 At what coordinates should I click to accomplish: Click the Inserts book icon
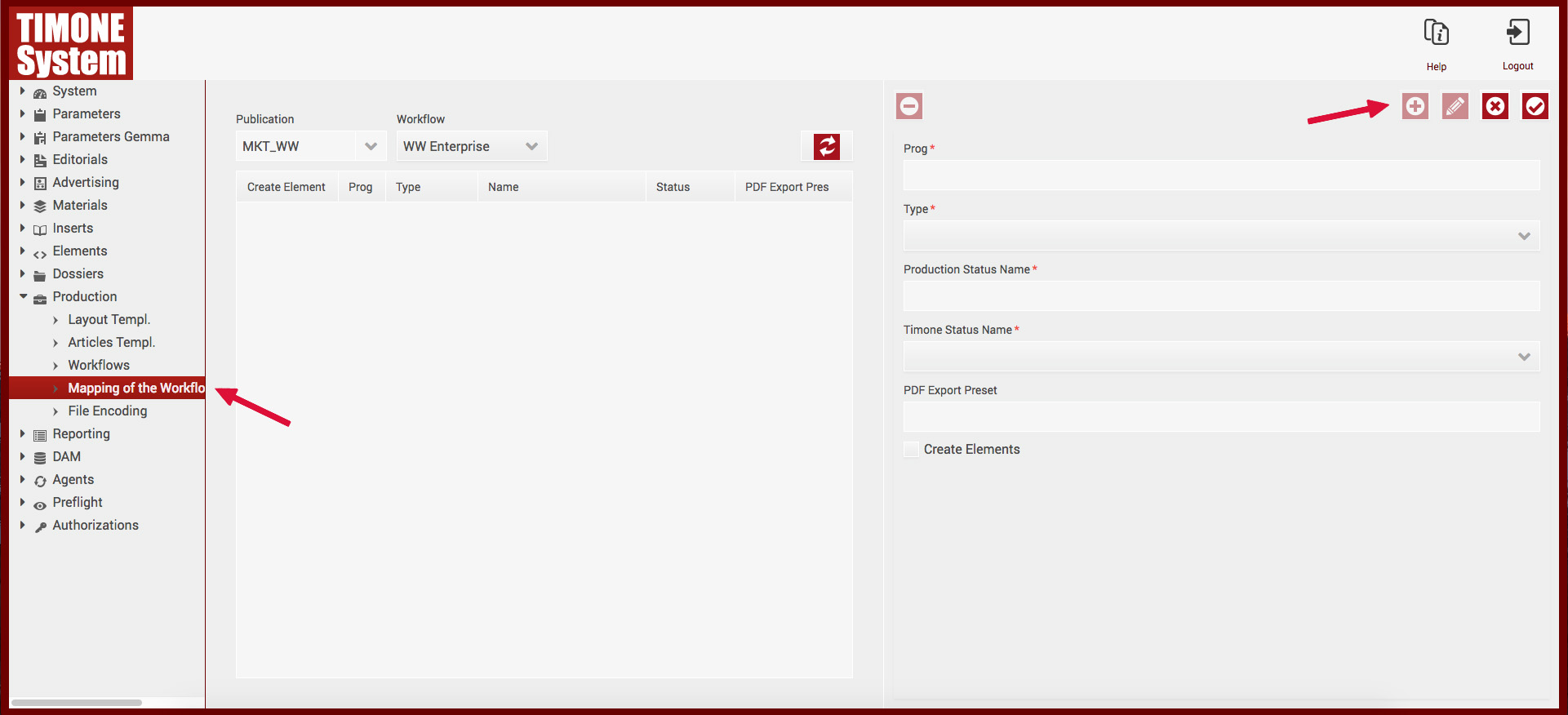pos(40,229)
